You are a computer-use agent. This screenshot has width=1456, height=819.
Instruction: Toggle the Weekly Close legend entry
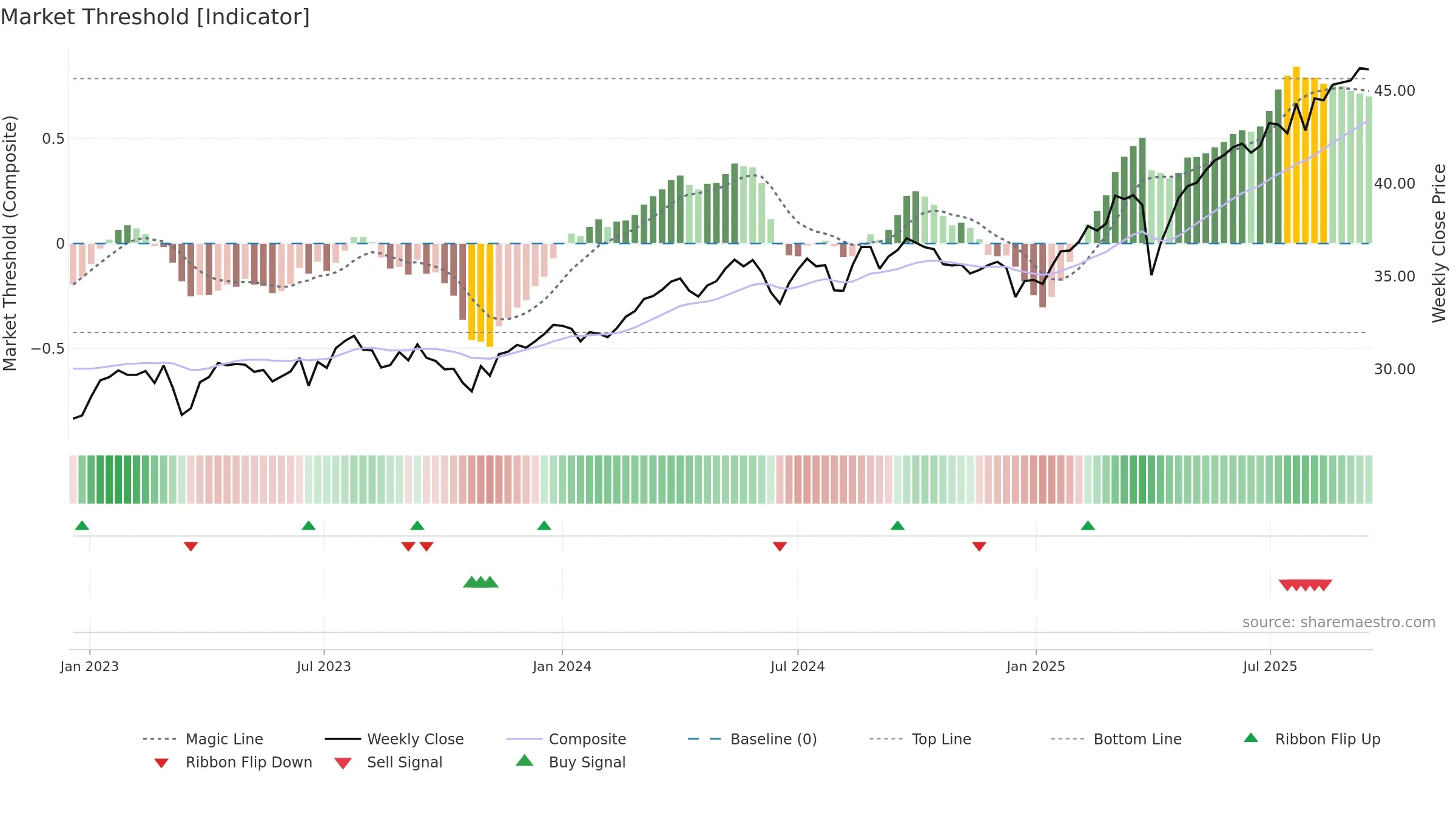point(394,739)
